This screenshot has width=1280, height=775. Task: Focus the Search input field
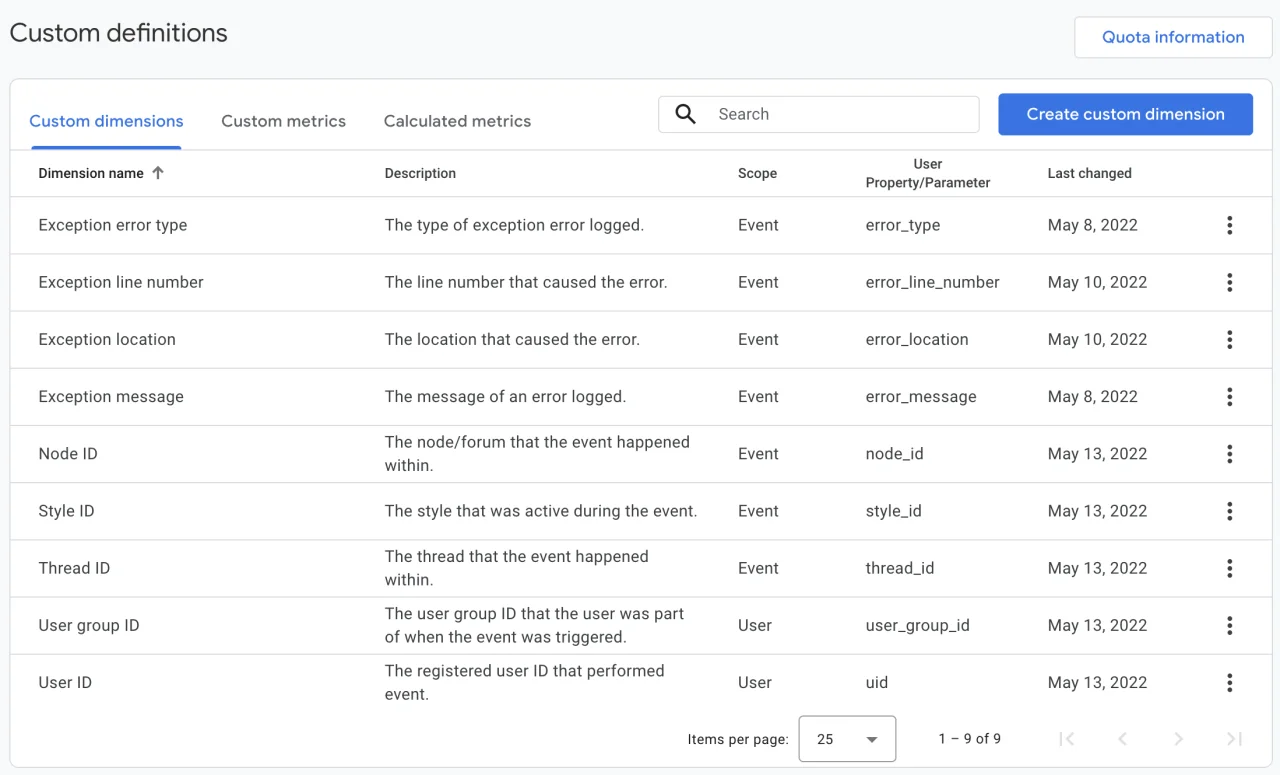(x=840, y=114)
